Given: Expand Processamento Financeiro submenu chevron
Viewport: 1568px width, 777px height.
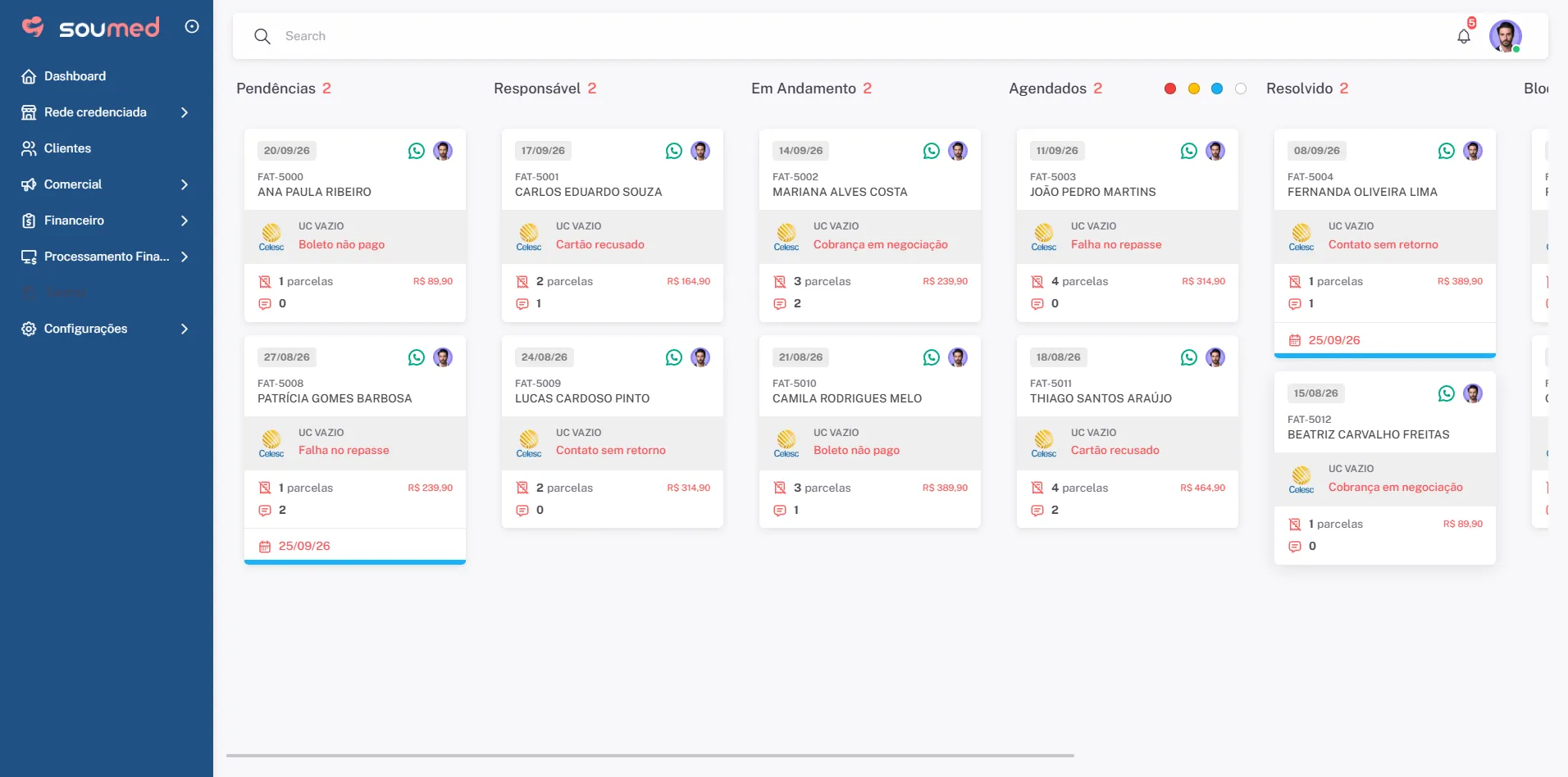Looking at the screenshot, I should [185, 257].
